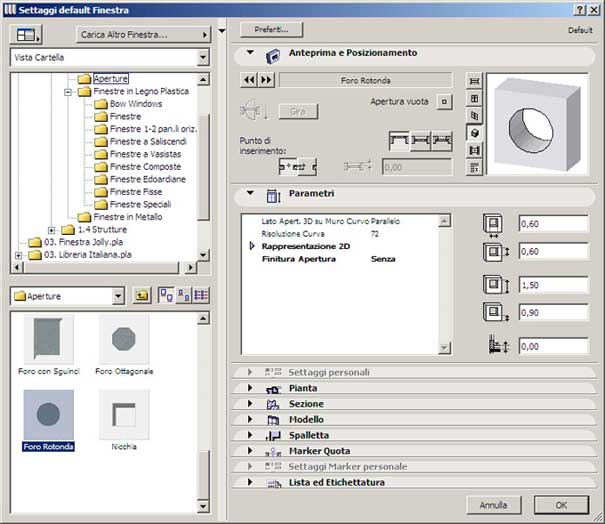This screenshot has width=605, height=524.
Task: Click the previous library part arrow button
Action: 249,81
